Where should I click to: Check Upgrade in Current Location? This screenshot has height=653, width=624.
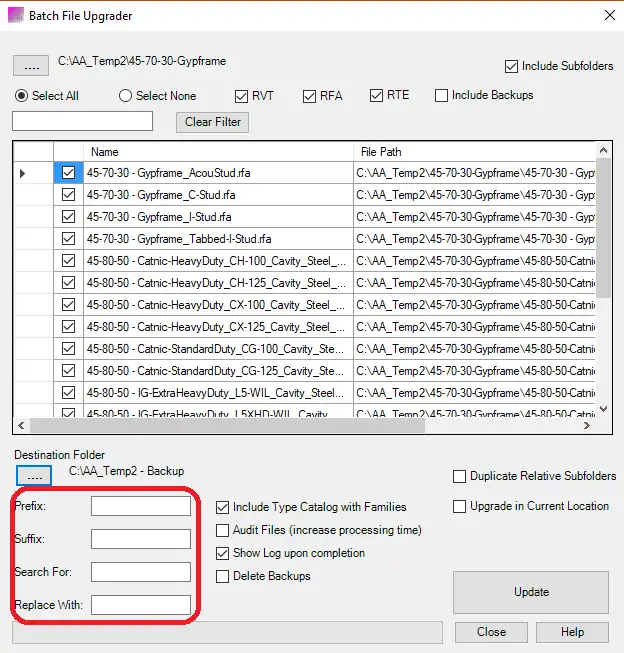[x=460, y=506]
